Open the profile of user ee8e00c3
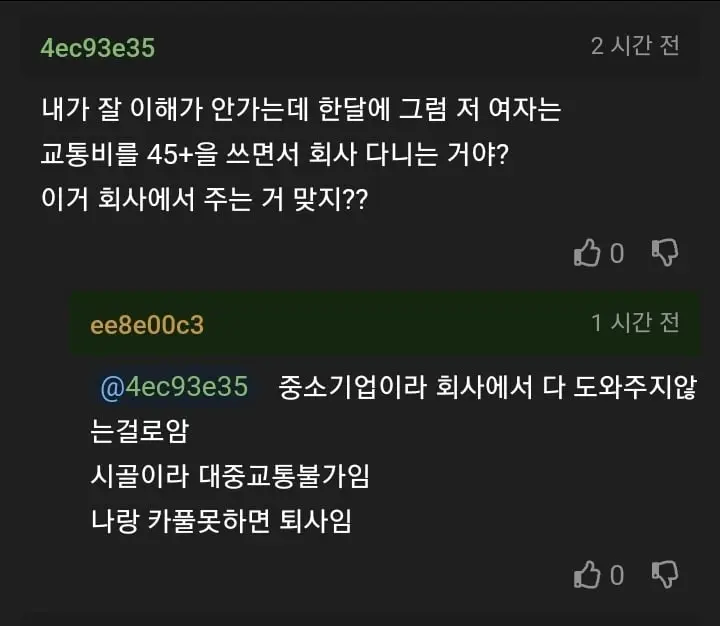Screen dimensions: 720x626 coord(147,325)
